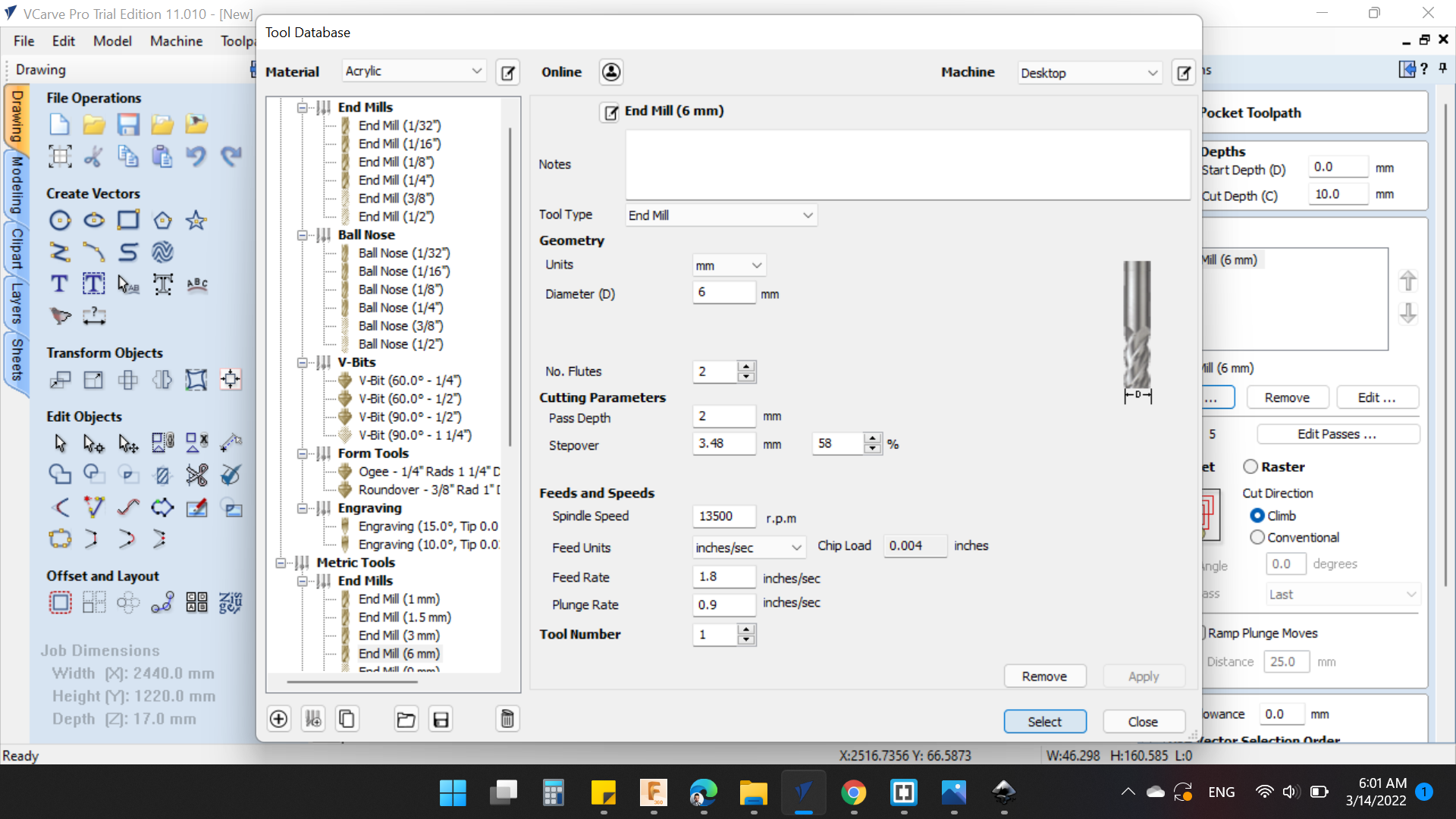Select the Draw Polygon tool

162,221
